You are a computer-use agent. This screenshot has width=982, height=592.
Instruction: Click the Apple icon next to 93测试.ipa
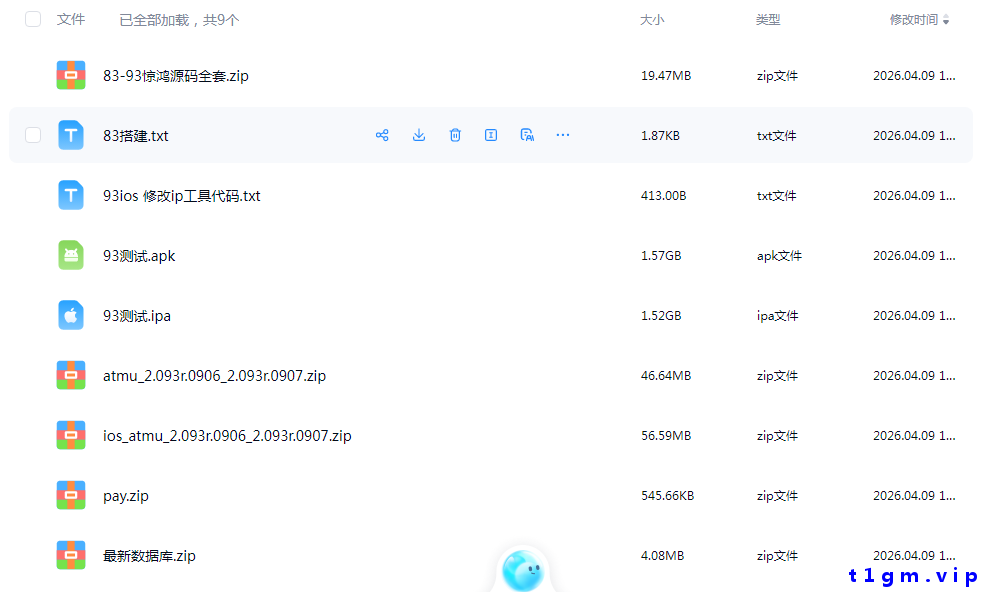(x=71, y=315)
